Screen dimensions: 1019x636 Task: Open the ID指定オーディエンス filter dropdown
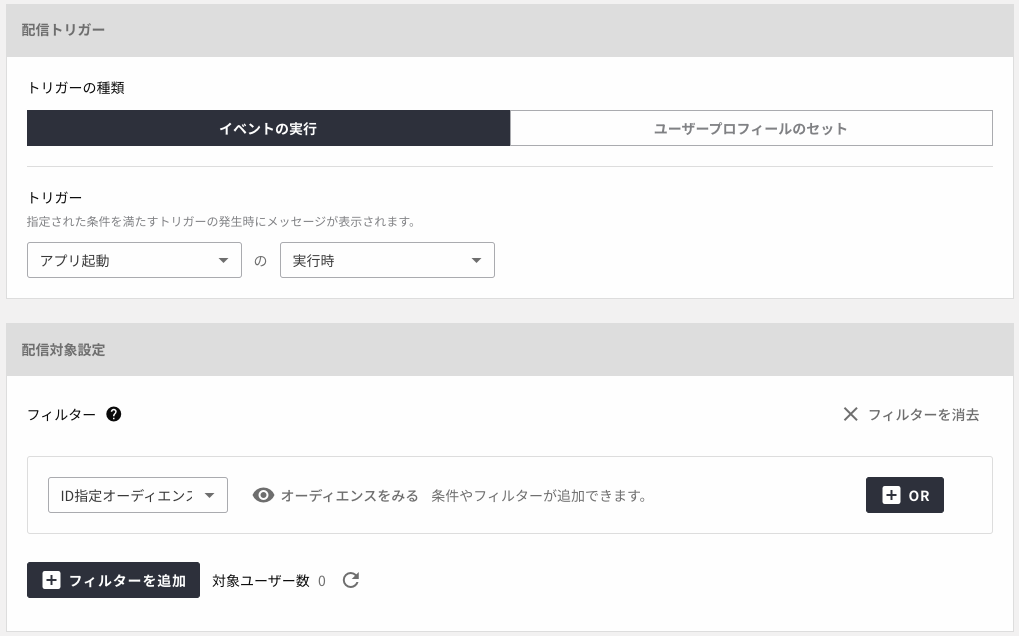[x=138, y=495]
